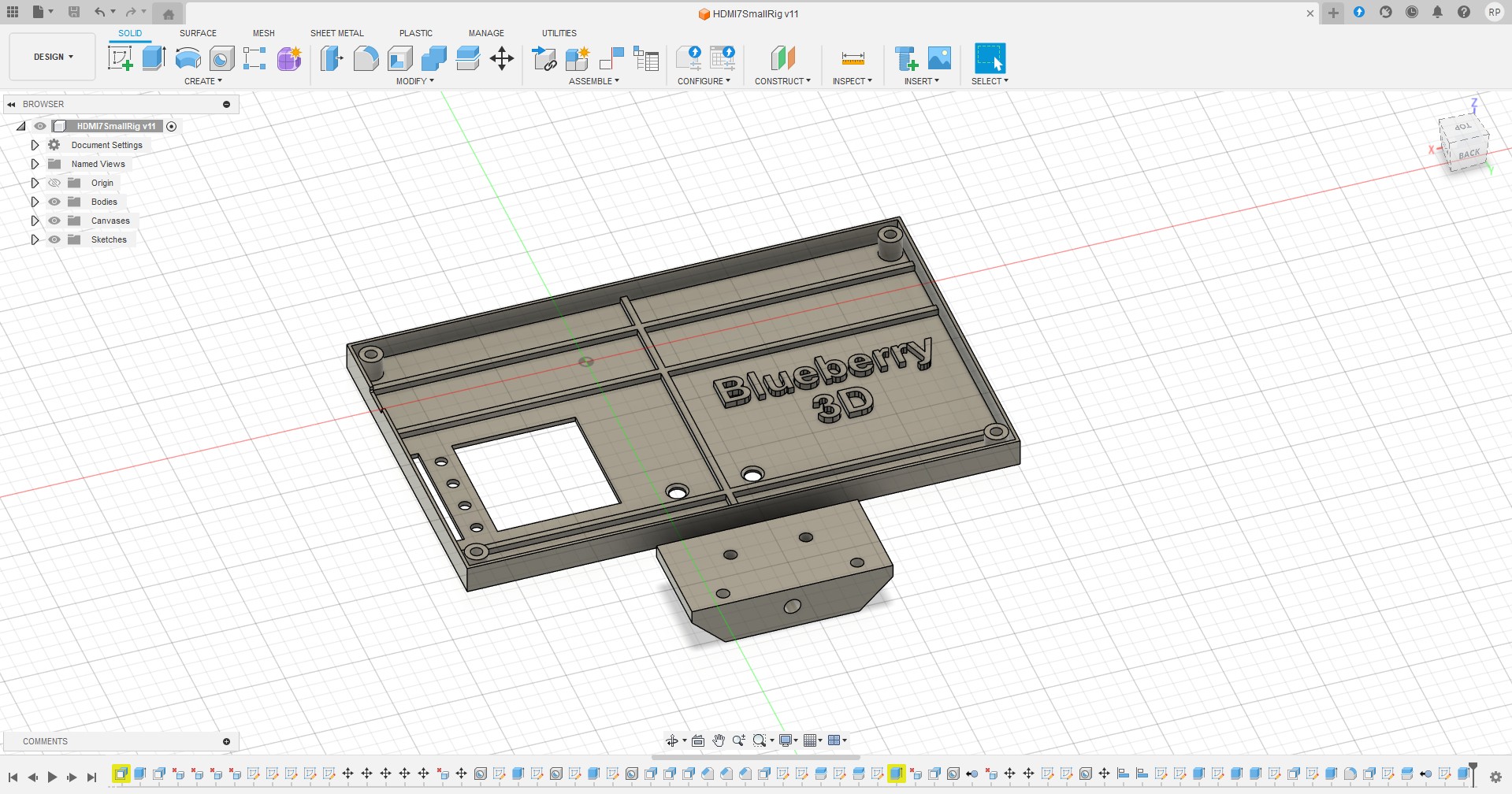Switch to the UTILITIES tab
The height and width of the screenshot is (794, 1512).
tap(559, 33)
